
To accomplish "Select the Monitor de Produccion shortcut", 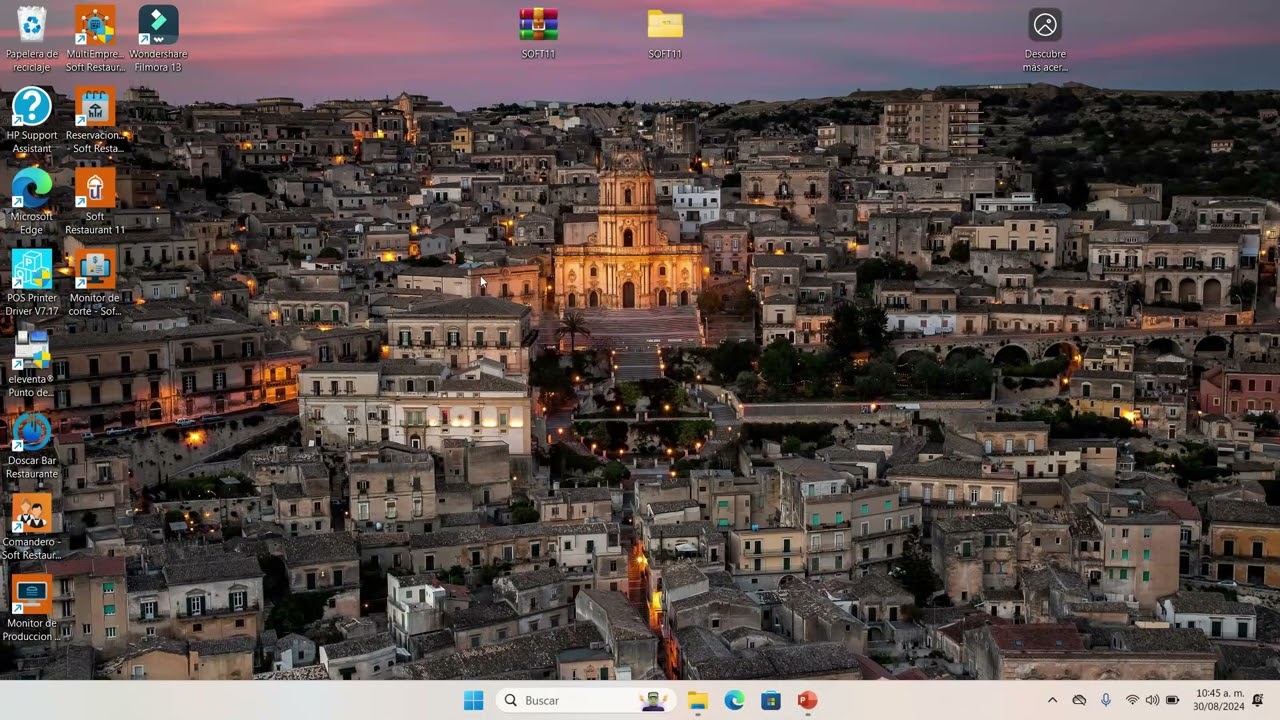I will (x=32, y=608).
